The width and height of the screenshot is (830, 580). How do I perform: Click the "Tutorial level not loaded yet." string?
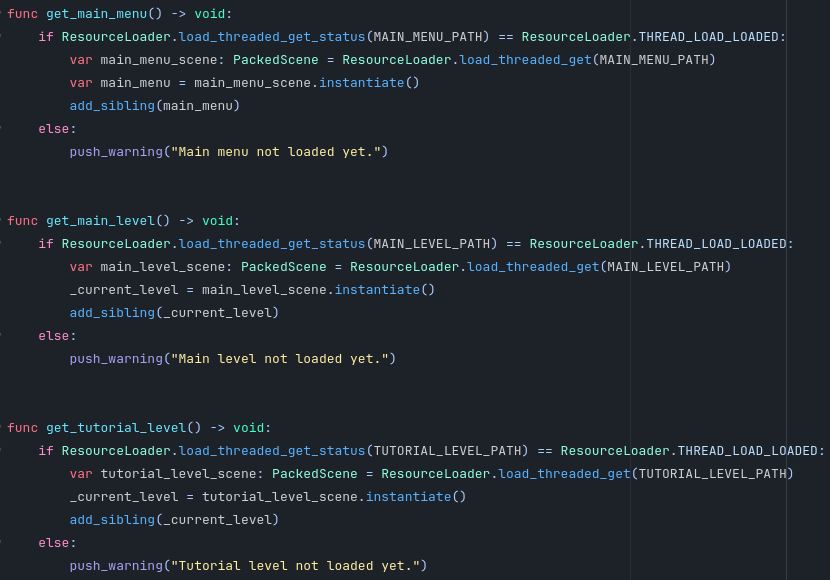(x=295, y=566)
